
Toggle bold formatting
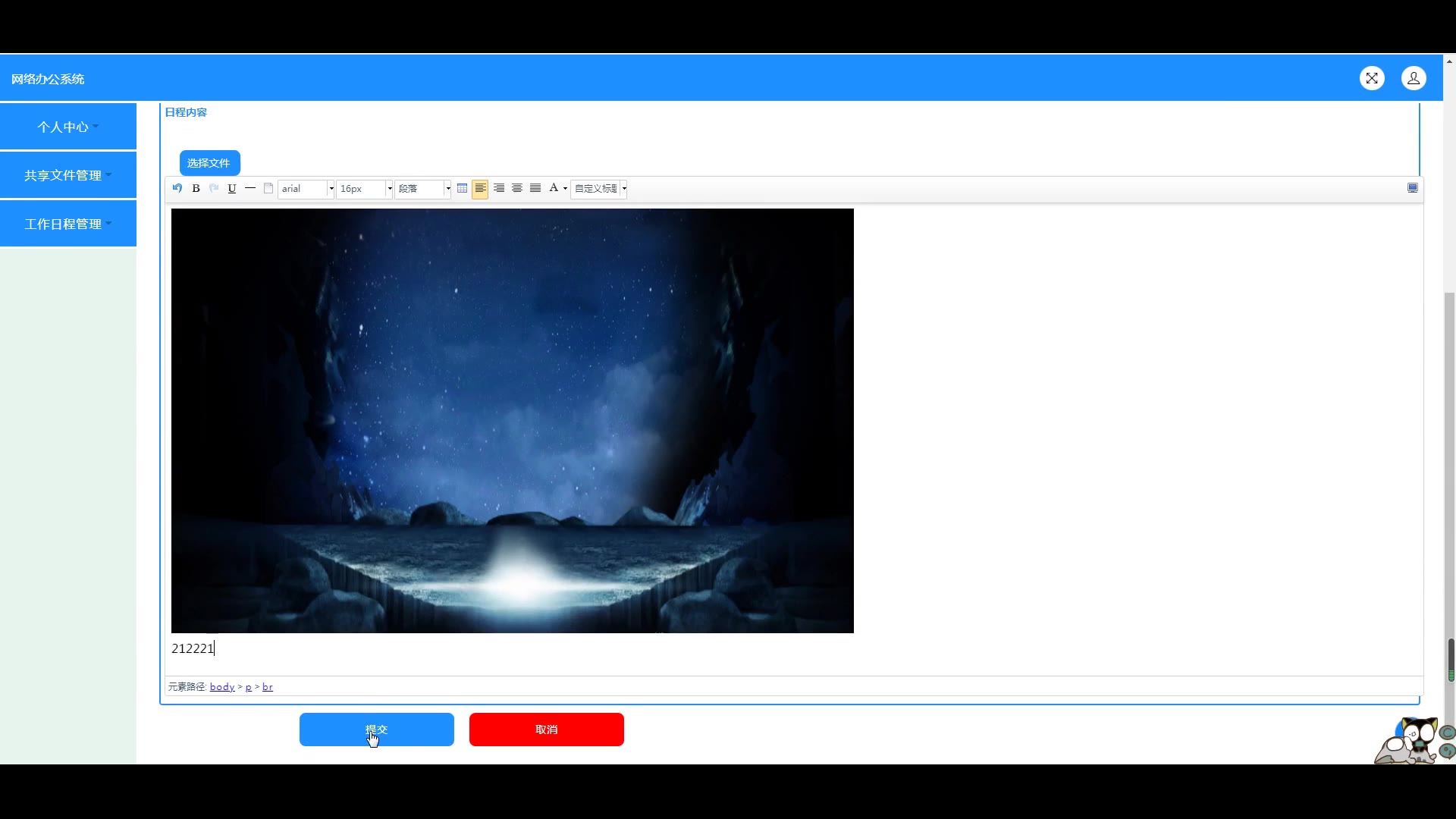(196, 188)
